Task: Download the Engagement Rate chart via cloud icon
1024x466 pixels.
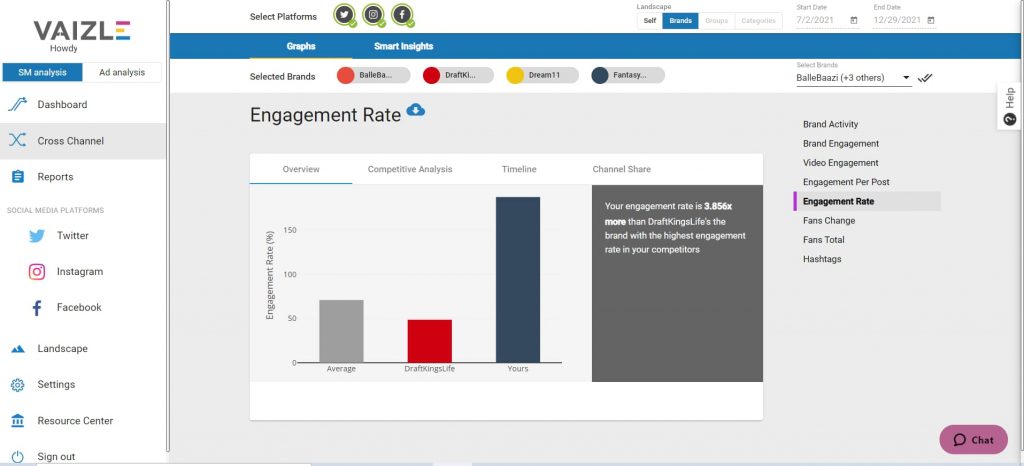Action: [415, 110]
